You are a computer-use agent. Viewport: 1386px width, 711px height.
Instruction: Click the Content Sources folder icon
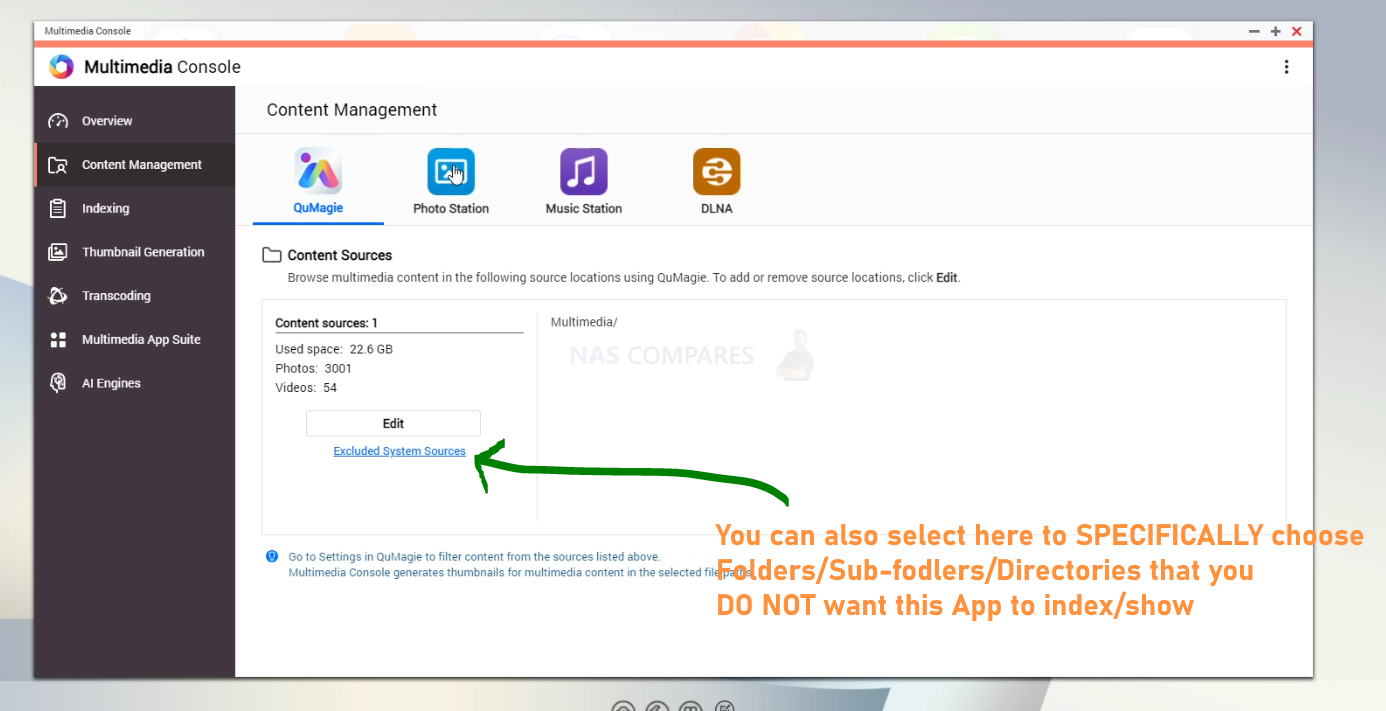coord(271,255)
